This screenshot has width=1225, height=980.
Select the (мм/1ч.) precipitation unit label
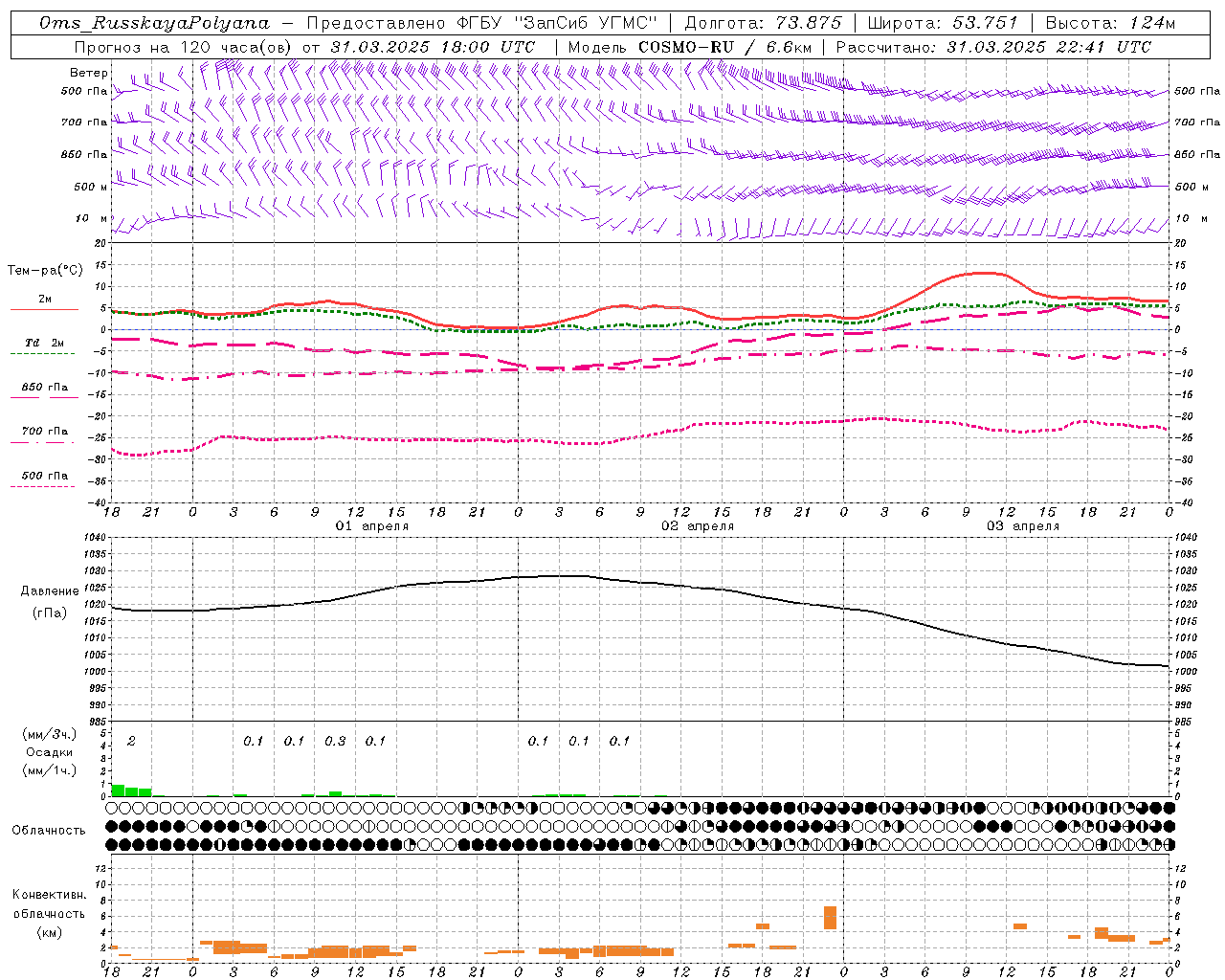tap(48, 770)
